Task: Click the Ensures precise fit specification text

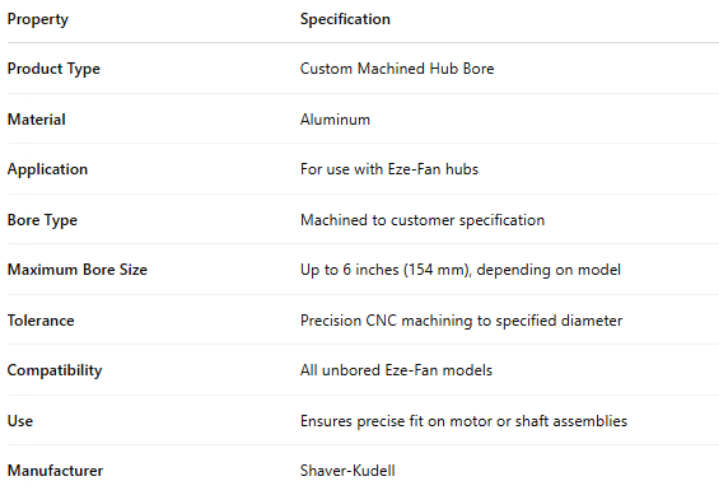Action: (463, 421)
